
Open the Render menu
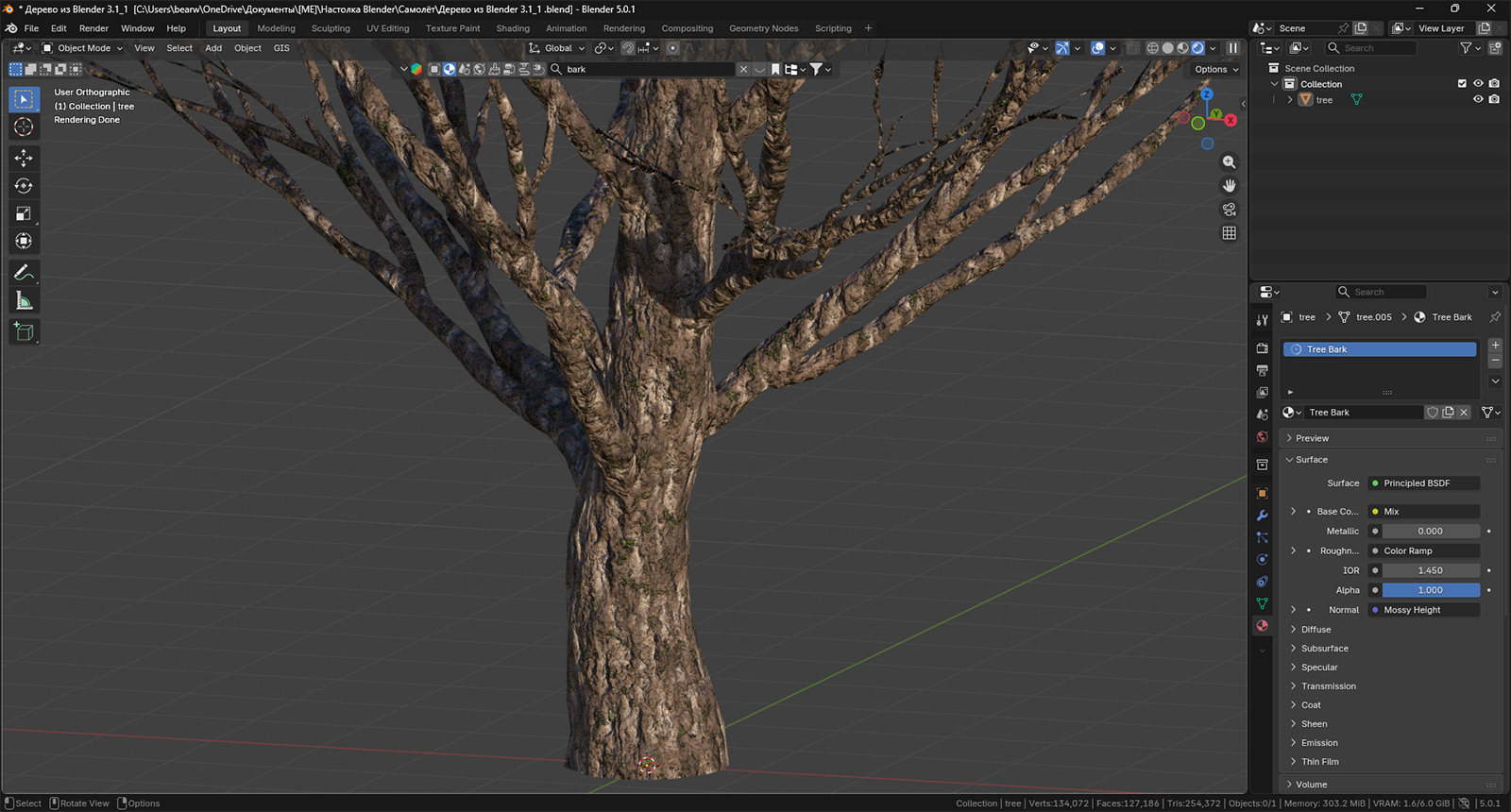[x=93, y=28]
